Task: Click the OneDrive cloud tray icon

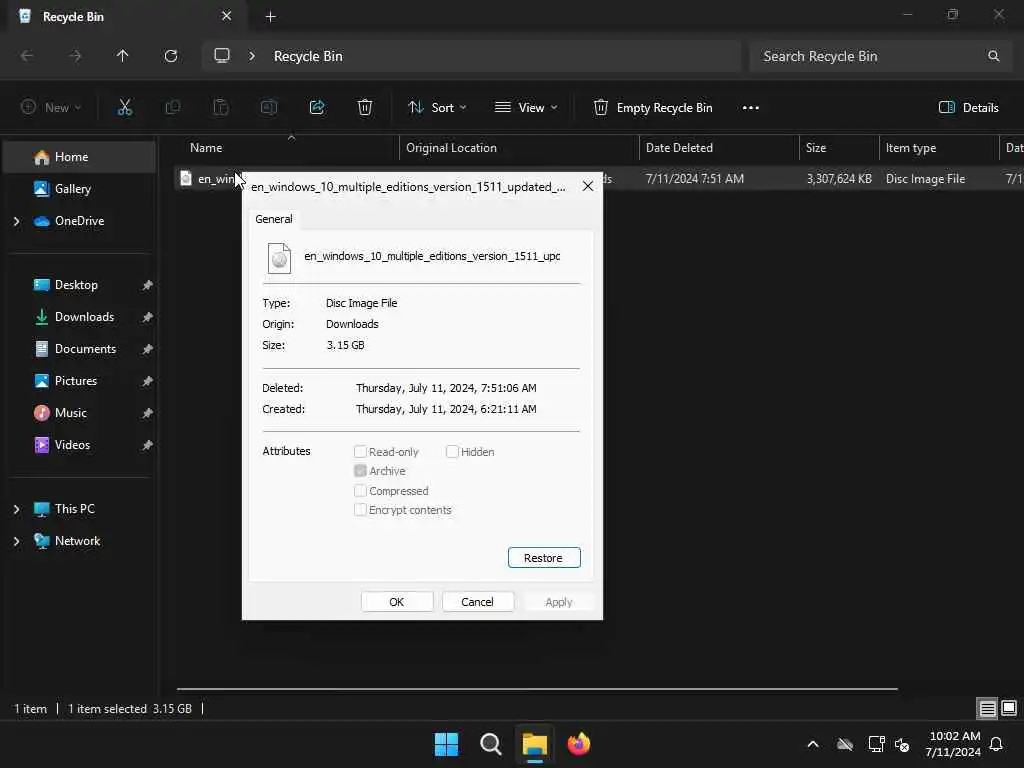Action: click(845, 744)
